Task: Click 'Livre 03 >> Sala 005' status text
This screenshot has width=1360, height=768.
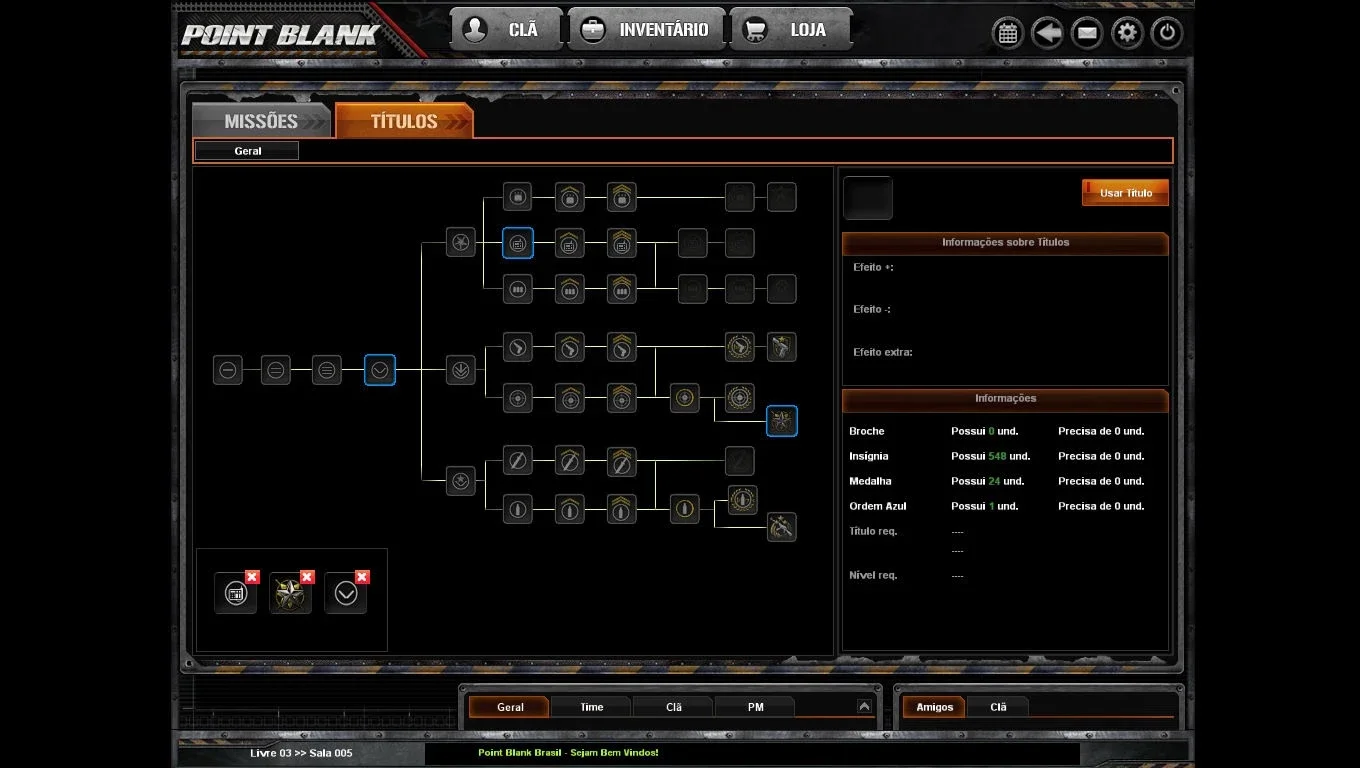Action: pos(301,753)
